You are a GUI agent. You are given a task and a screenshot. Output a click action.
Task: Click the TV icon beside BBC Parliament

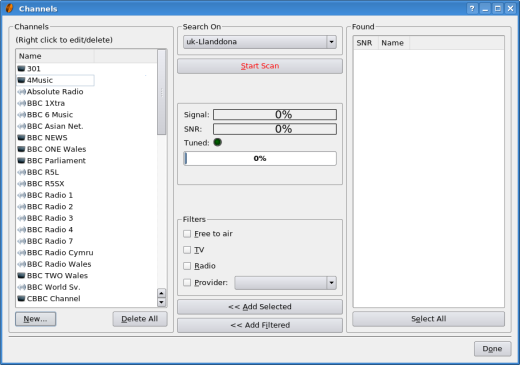[x=21, y=161]
